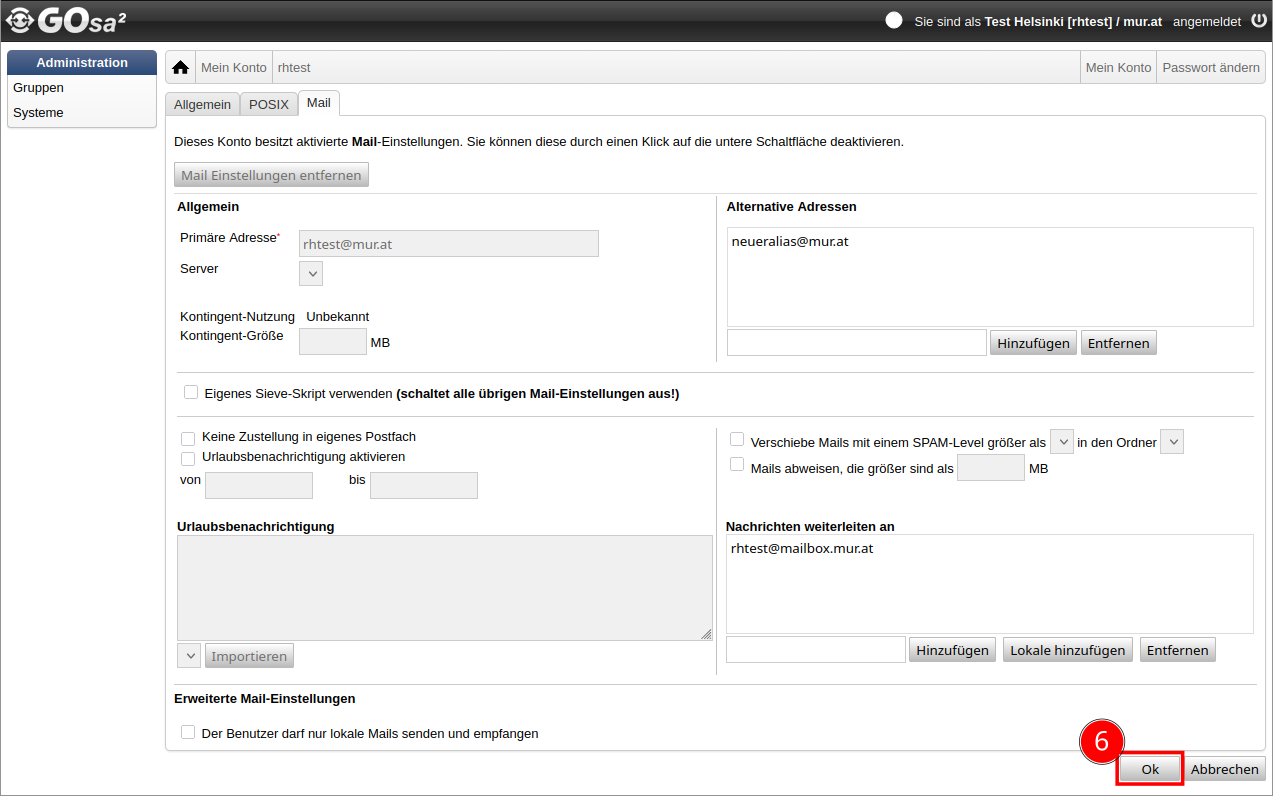Viewport: 1273px width, 796px height.
Task: Click the white status circle in header
Action: point(894,21)
